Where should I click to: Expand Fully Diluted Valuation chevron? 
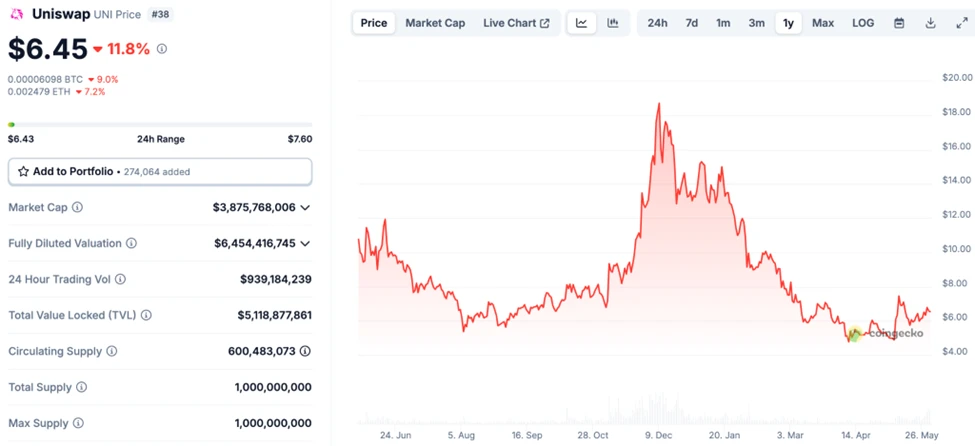305,243
